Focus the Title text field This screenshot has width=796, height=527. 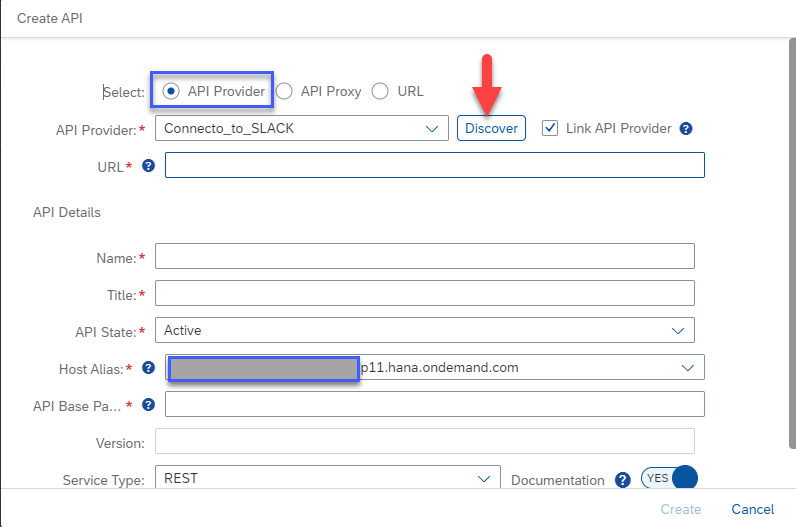424,294
